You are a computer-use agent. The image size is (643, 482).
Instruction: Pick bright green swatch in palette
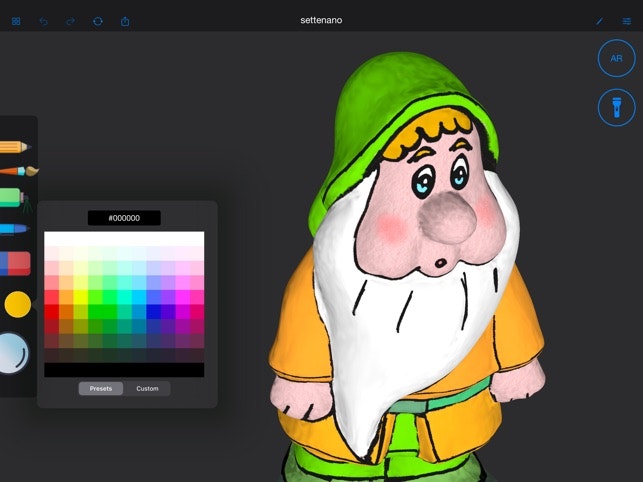95,297
